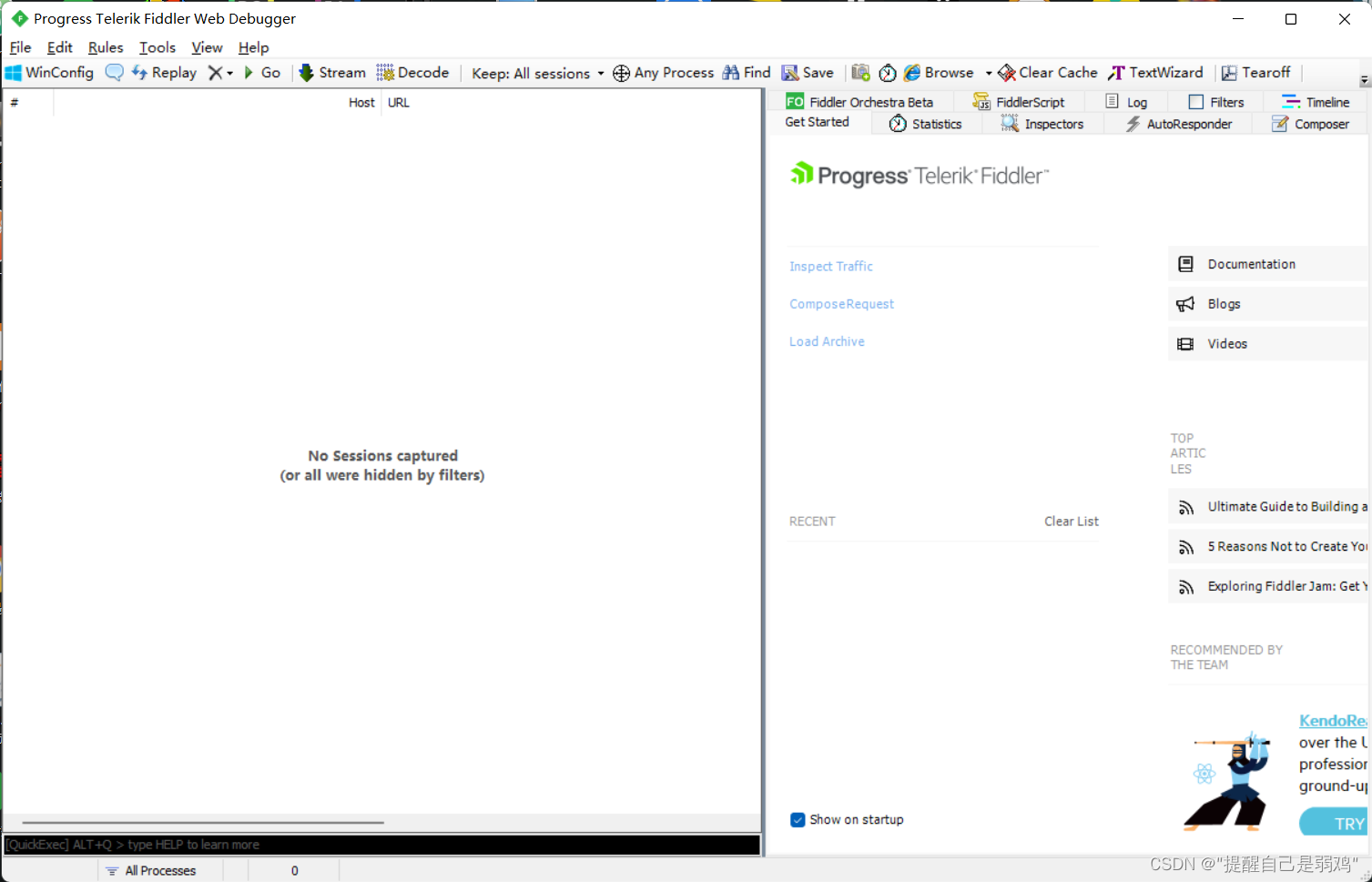
Task: Switch to the Timeline tab
Action: tap(1316, 102)
